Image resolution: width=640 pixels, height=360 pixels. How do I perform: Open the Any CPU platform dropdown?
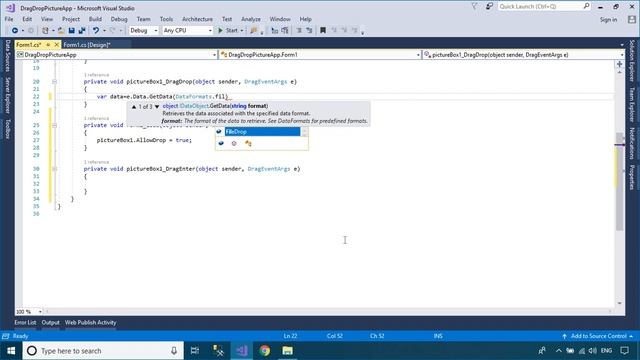(187, 31)
